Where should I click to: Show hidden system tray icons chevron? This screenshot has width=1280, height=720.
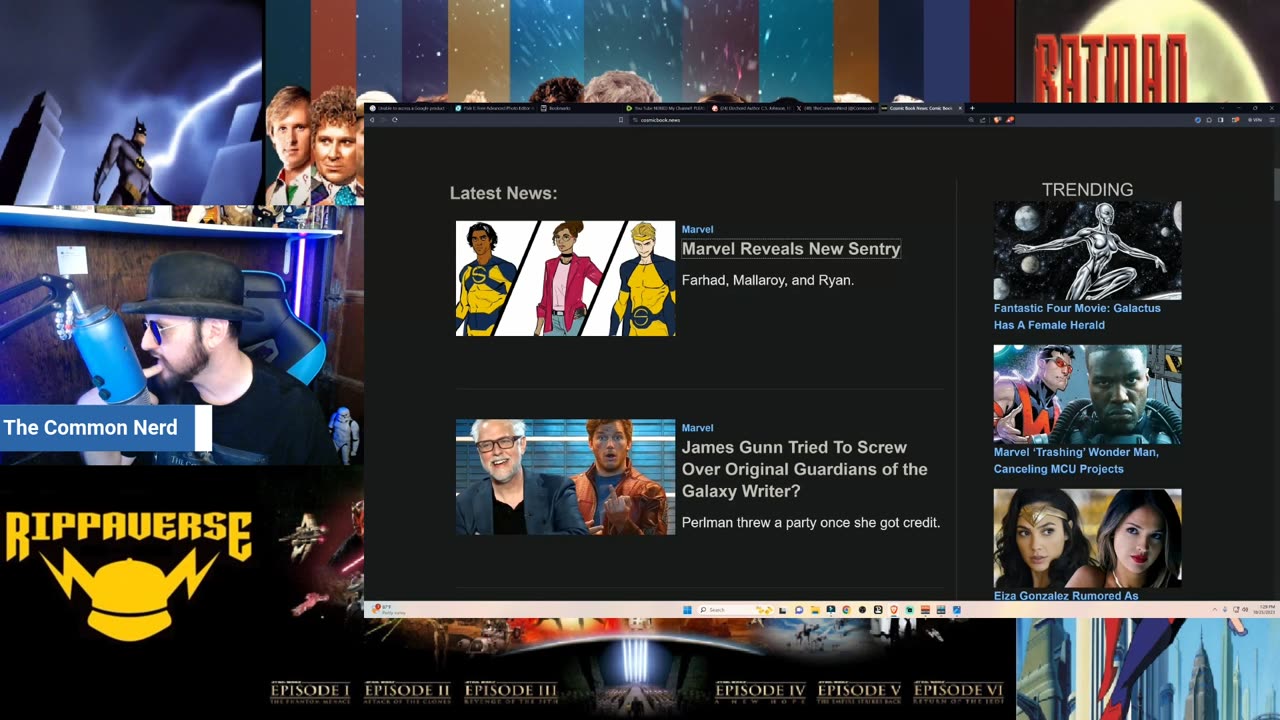1215,610
